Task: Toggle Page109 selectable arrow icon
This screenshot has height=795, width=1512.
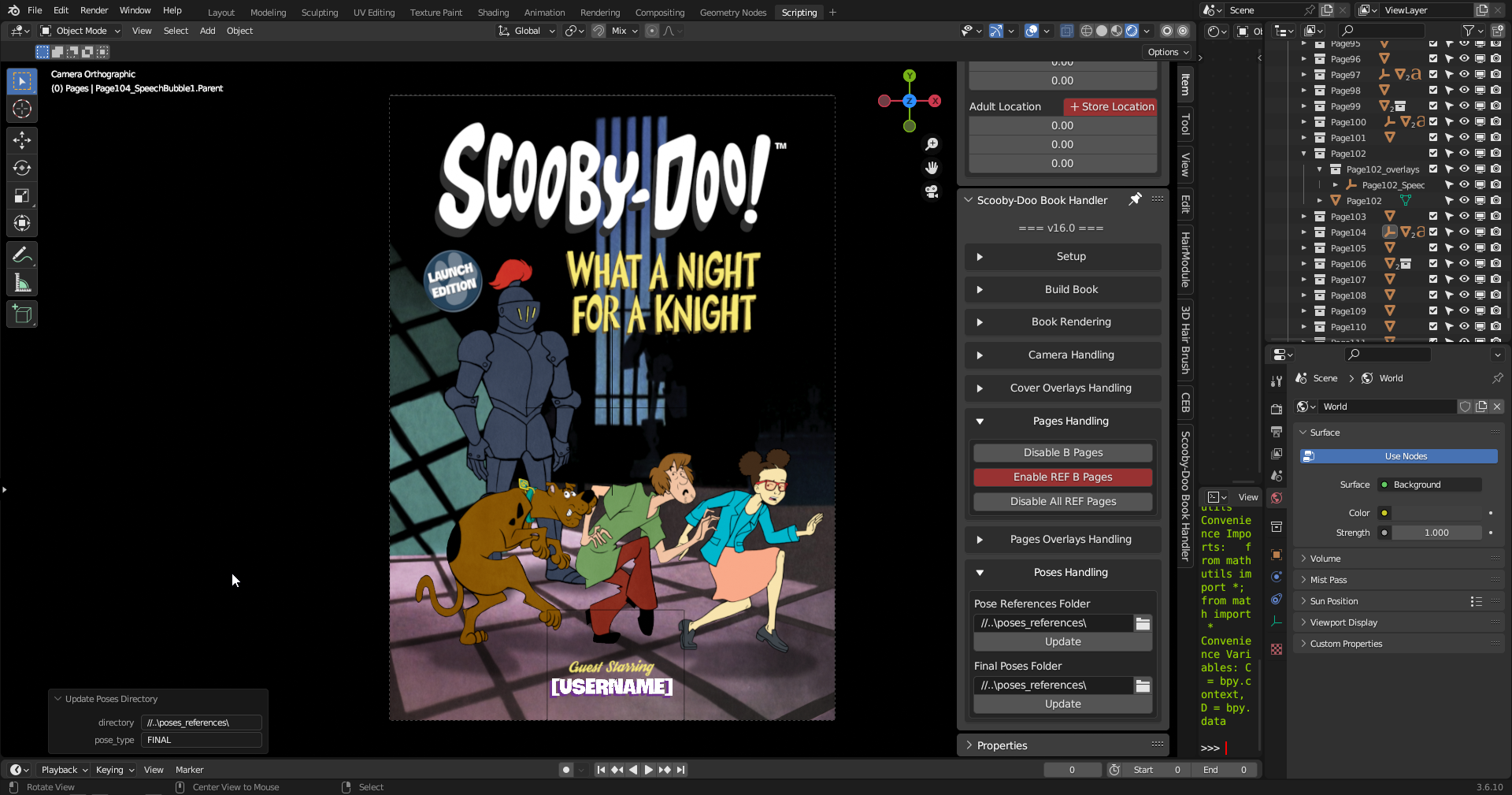Action: pyautogui.click(x=1448, y=311)
